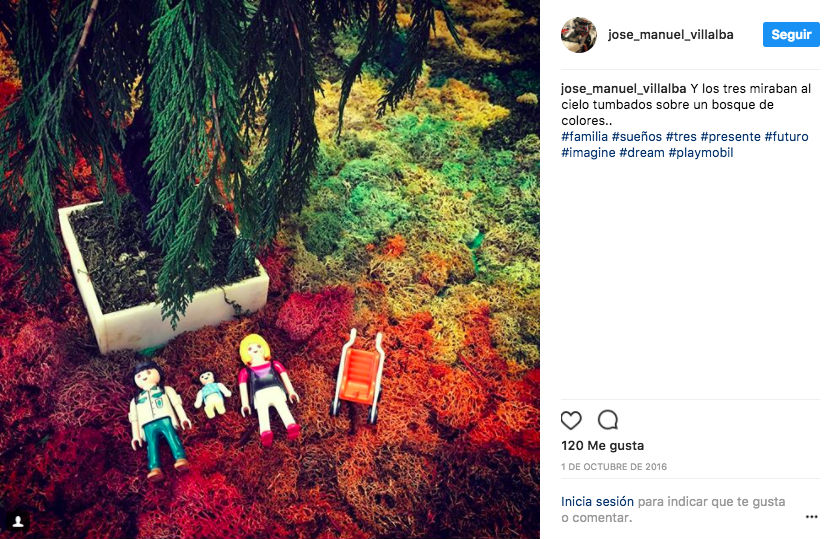This screenshot has width=840, height=539.
Task: Open the #playmobil hashtag
Action: [701, 153]
